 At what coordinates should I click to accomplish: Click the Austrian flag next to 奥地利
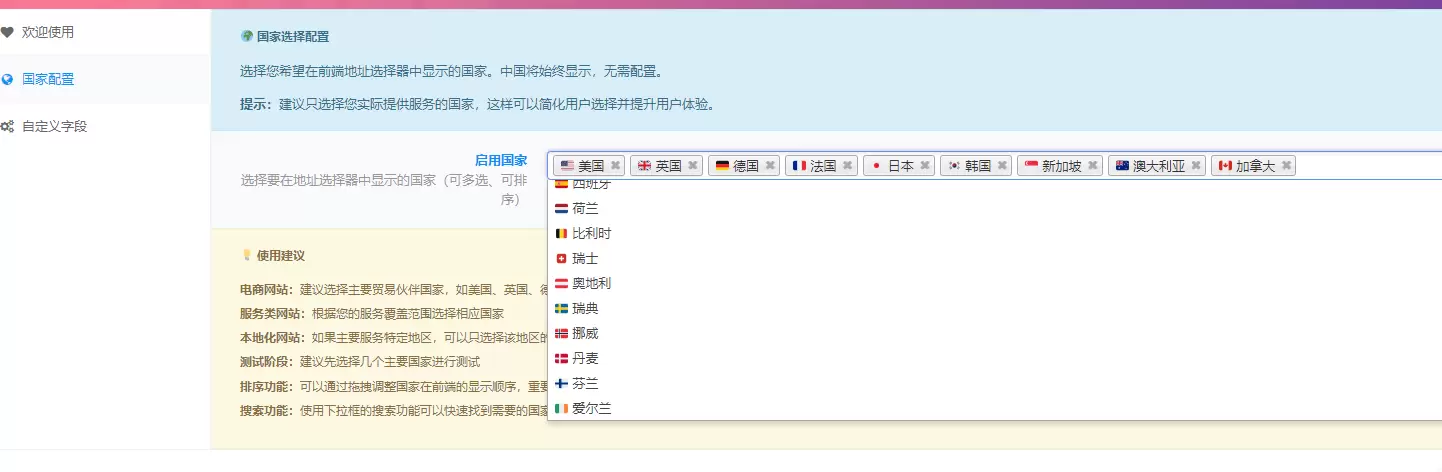(561, 283)
